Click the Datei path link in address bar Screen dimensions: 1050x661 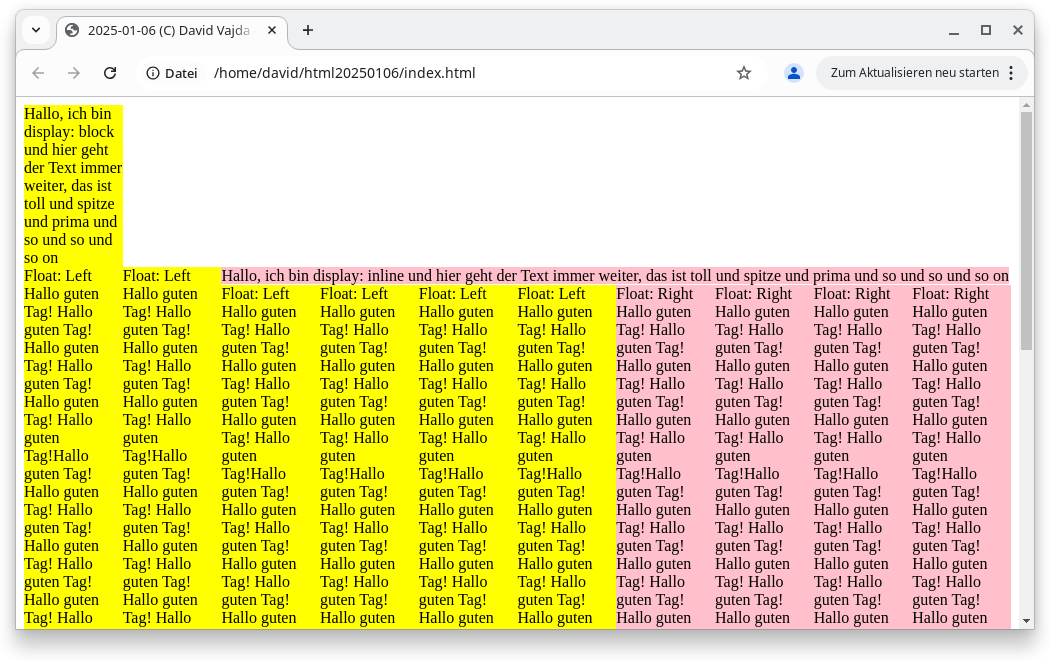click(343, 72)
